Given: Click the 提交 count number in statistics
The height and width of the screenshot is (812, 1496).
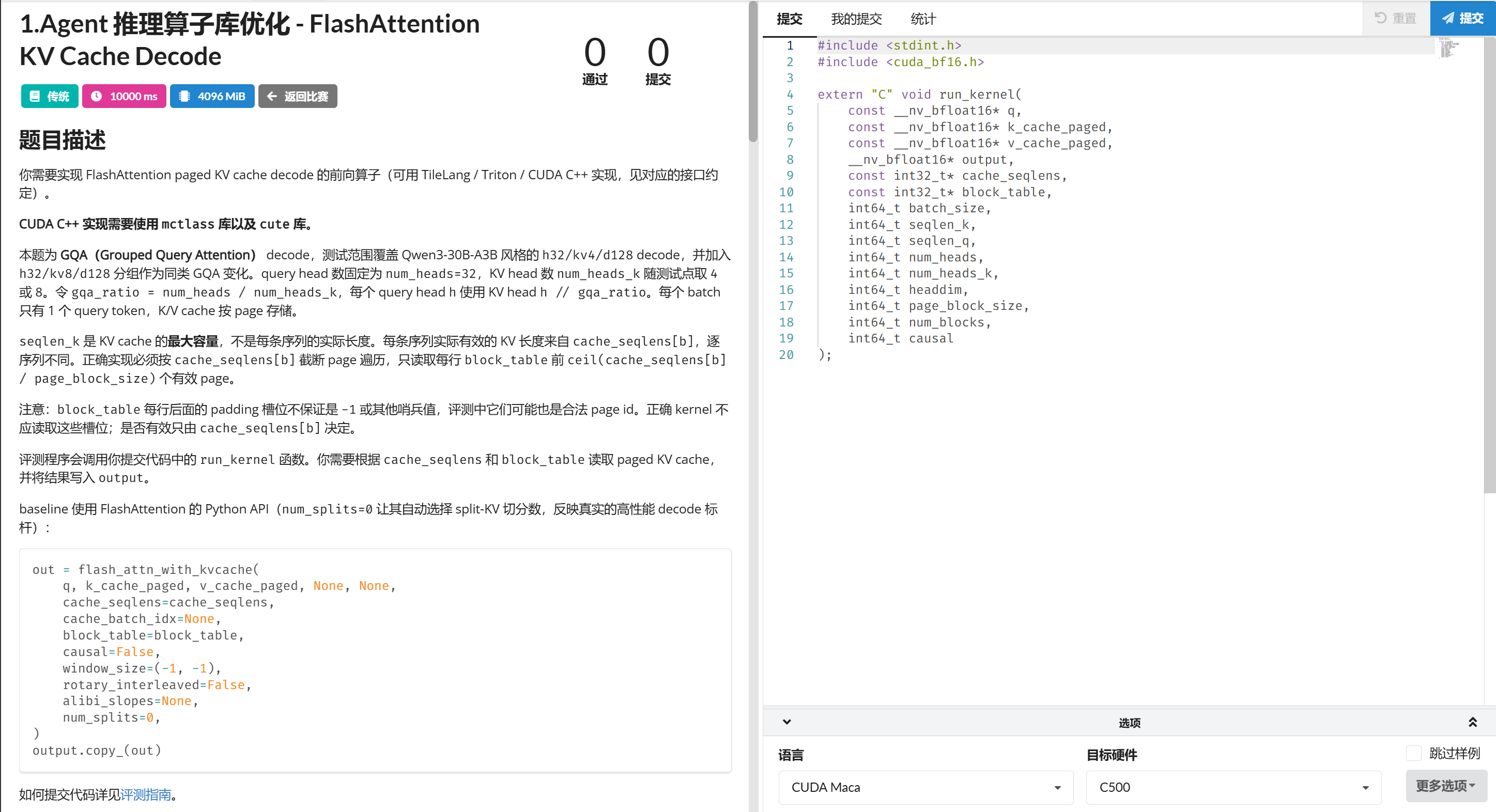Looking at the screenshot, I should tap(658, 52).
